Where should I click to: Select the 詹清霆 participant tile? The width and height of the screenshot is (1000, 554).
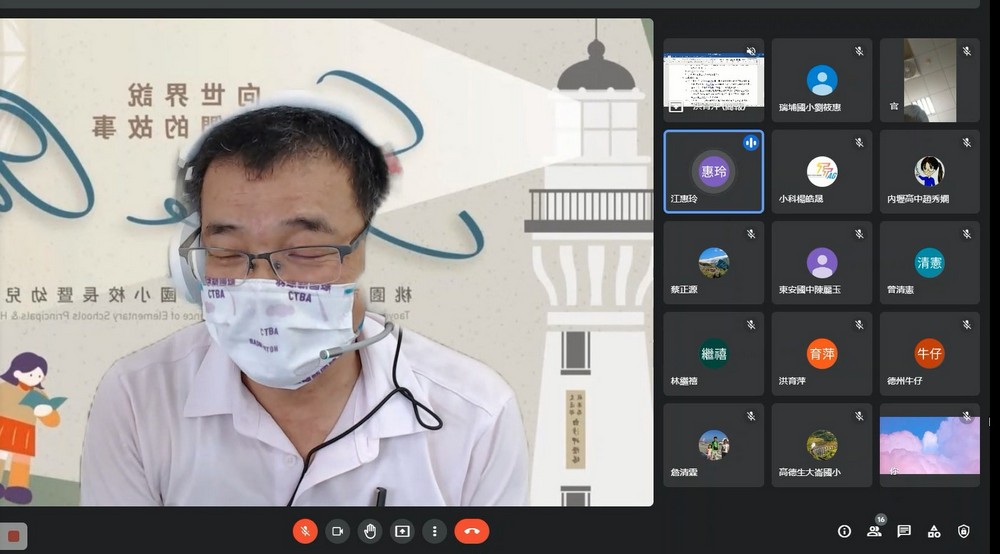coord(714,445)
